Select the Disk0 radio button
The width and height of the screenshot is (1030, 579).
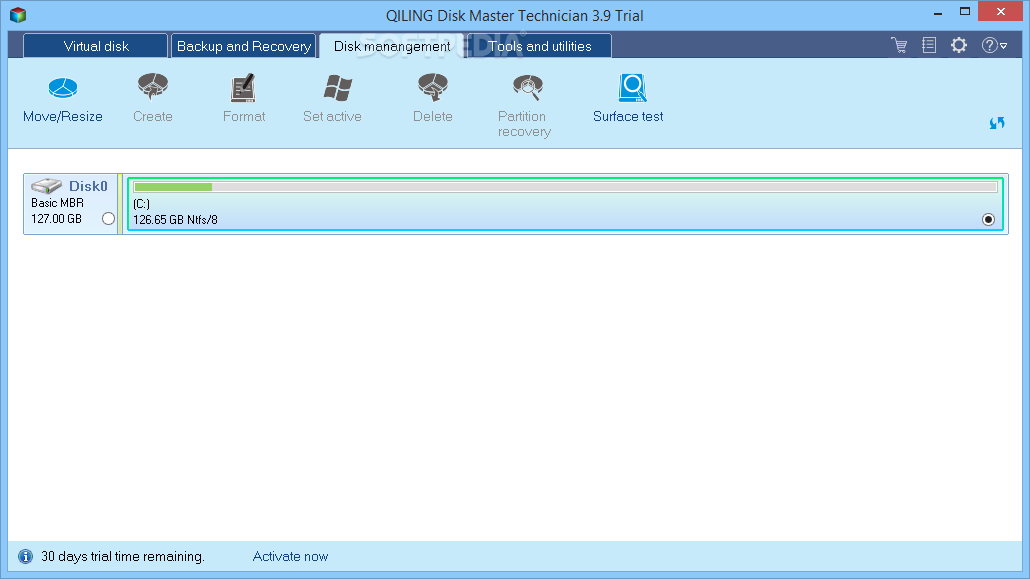[x=108, y=219]
